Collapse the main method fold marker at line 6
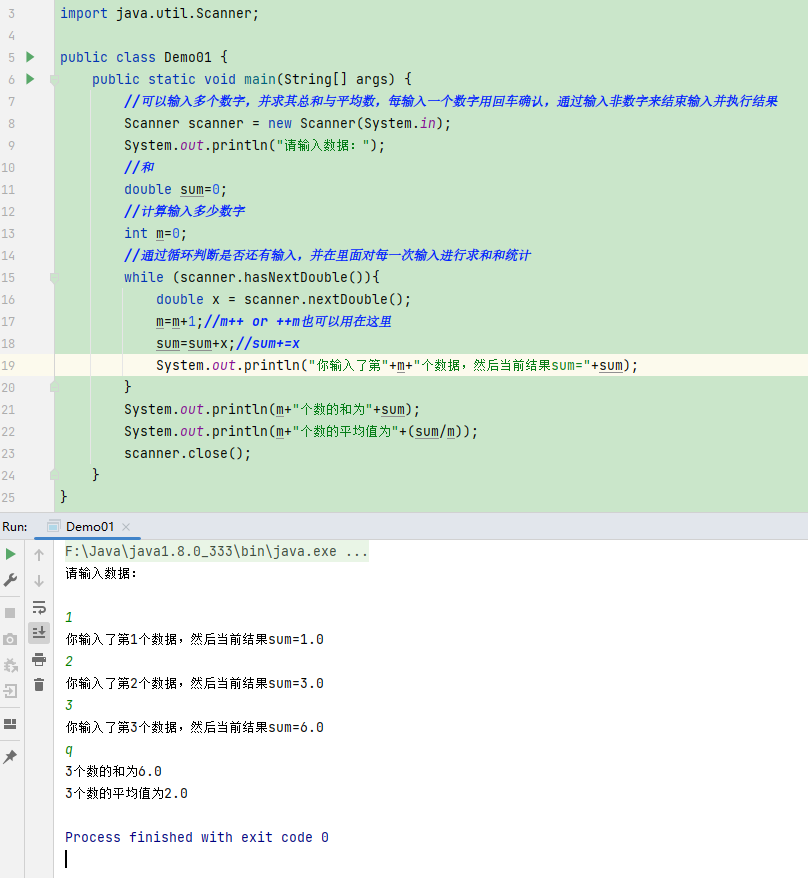Image resolution: width=808 pixels, height=878 pixels. point(54,80)
